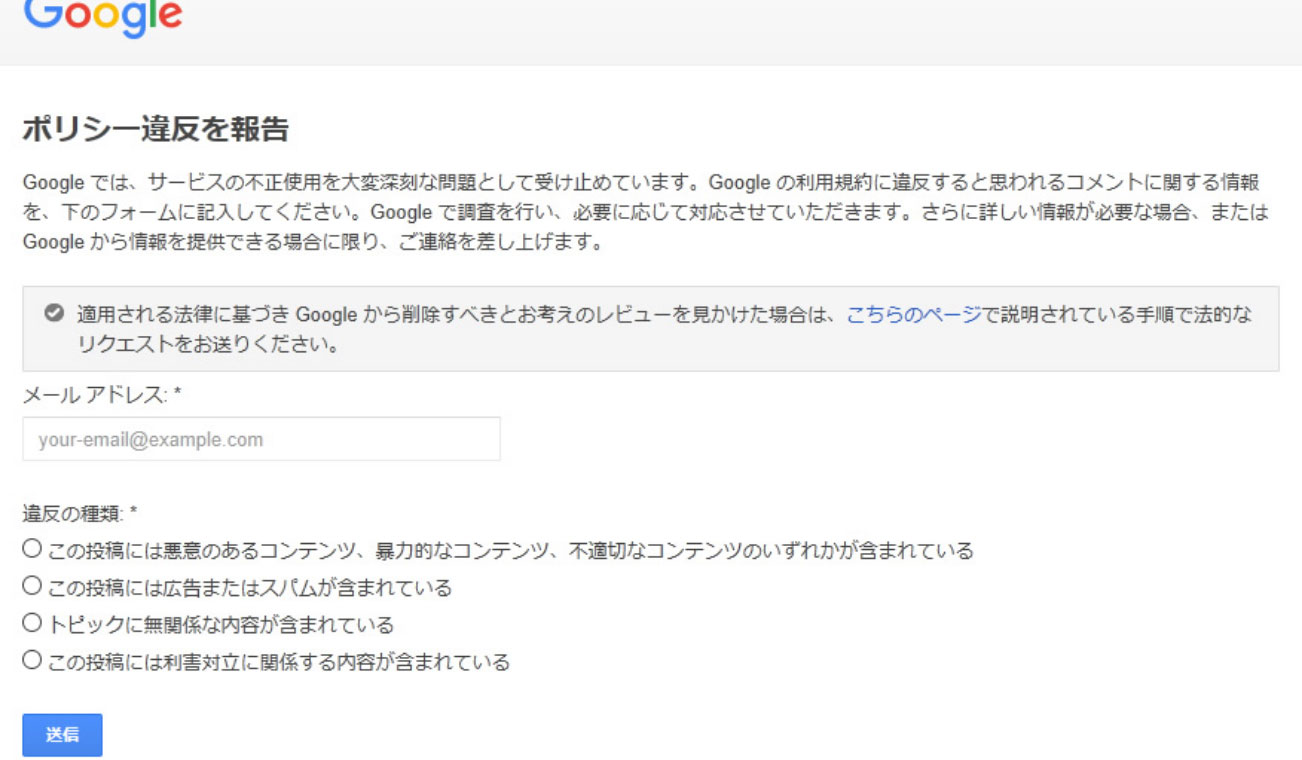The width and height of the screenshot is (1302, 760).
Task: Click the Google logo
Action: pos(103,17)
